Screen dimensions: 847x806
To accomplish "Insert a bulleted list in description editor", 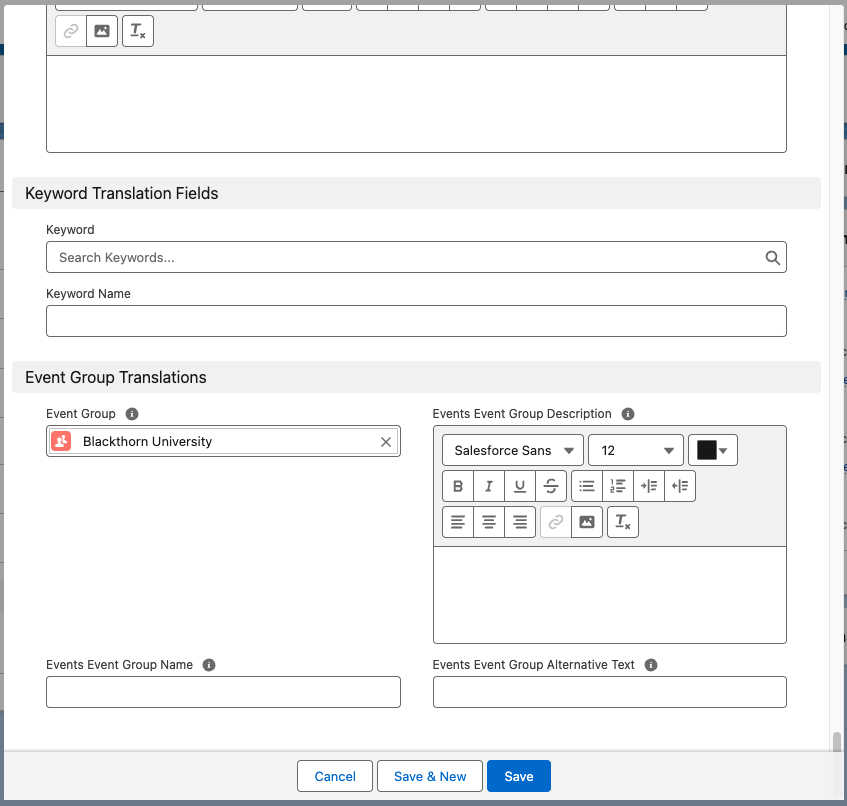I will point(587,487).
